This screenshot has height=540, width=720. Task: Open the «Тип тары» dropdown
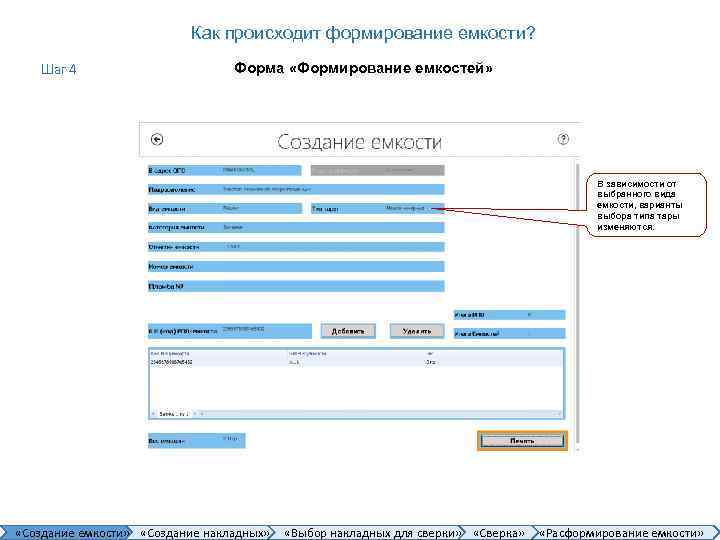pos(377,208)
